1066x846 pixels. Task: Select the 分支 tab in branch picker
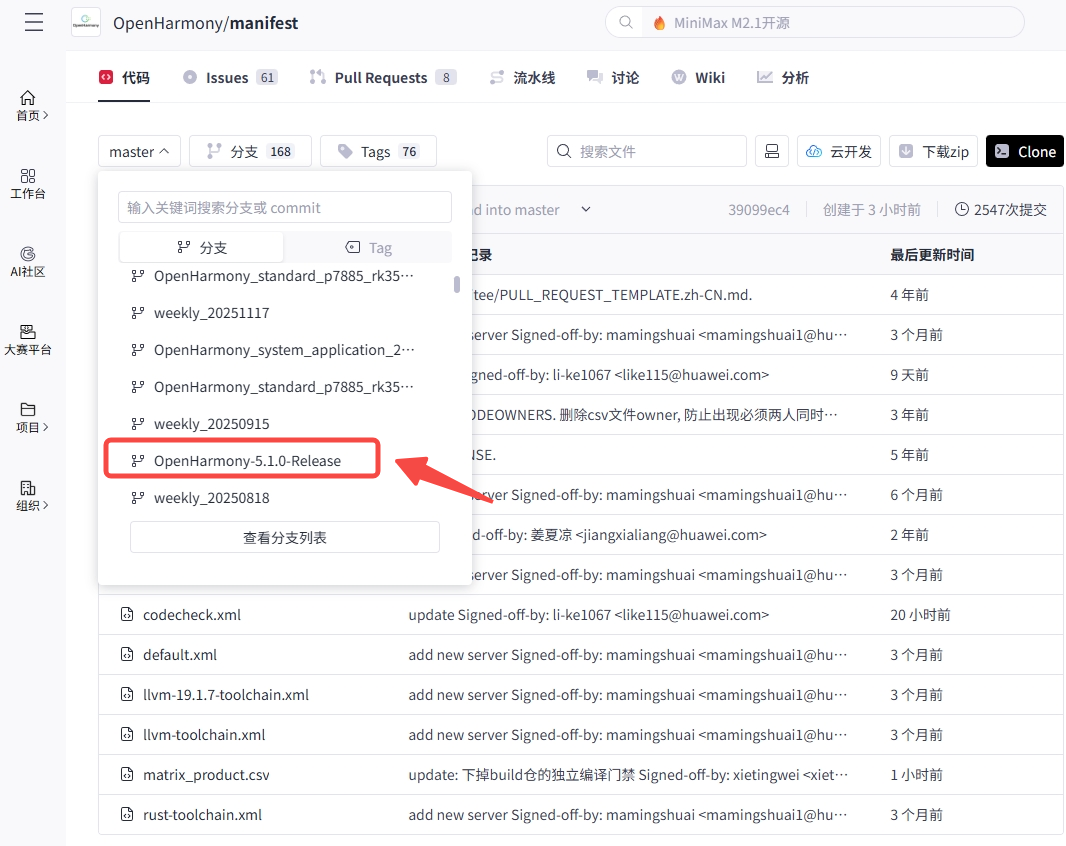click(x=201, y=247)
